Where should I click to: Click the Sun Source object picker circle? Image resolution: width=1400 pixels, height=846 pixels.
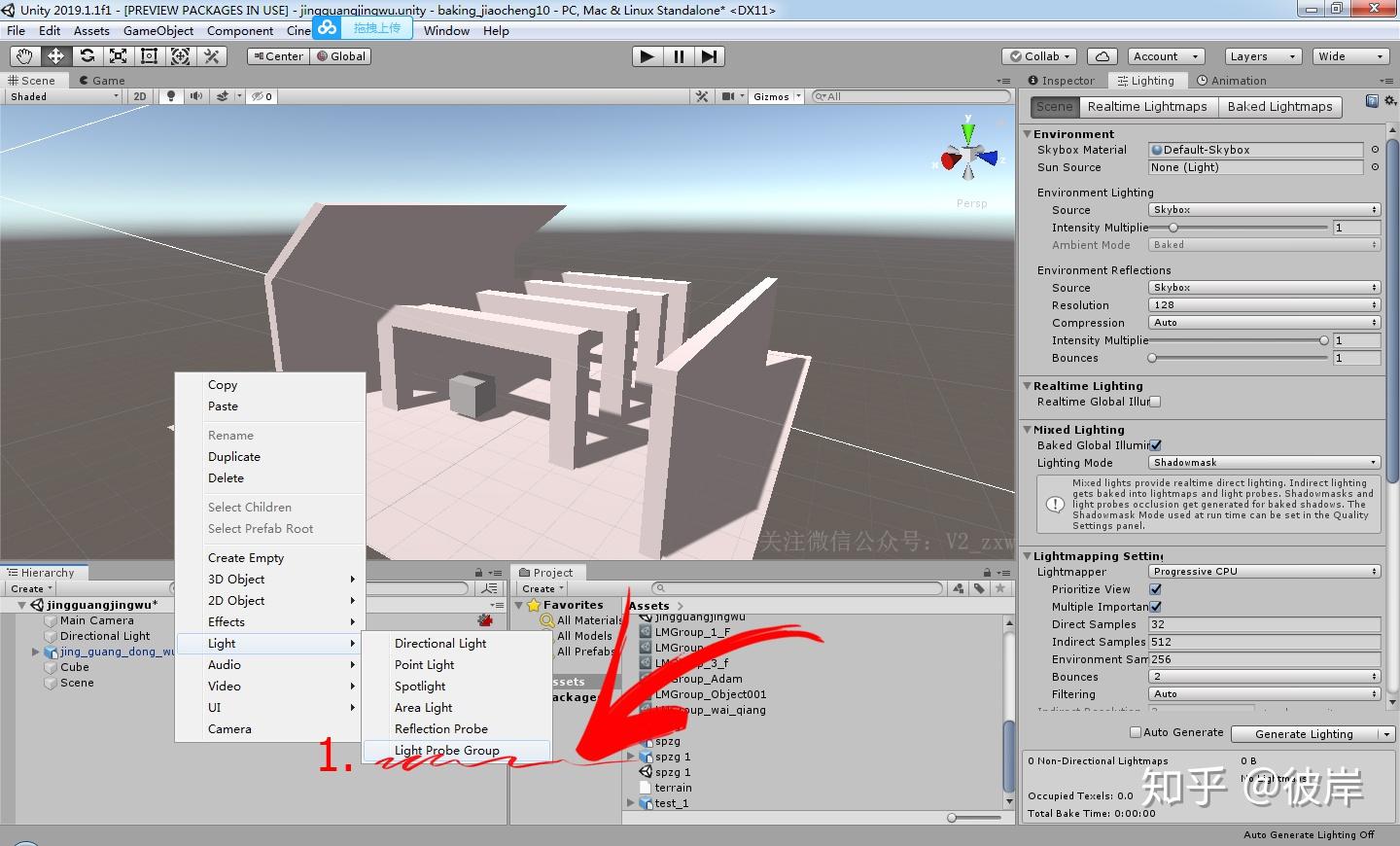coord(1375,167)
